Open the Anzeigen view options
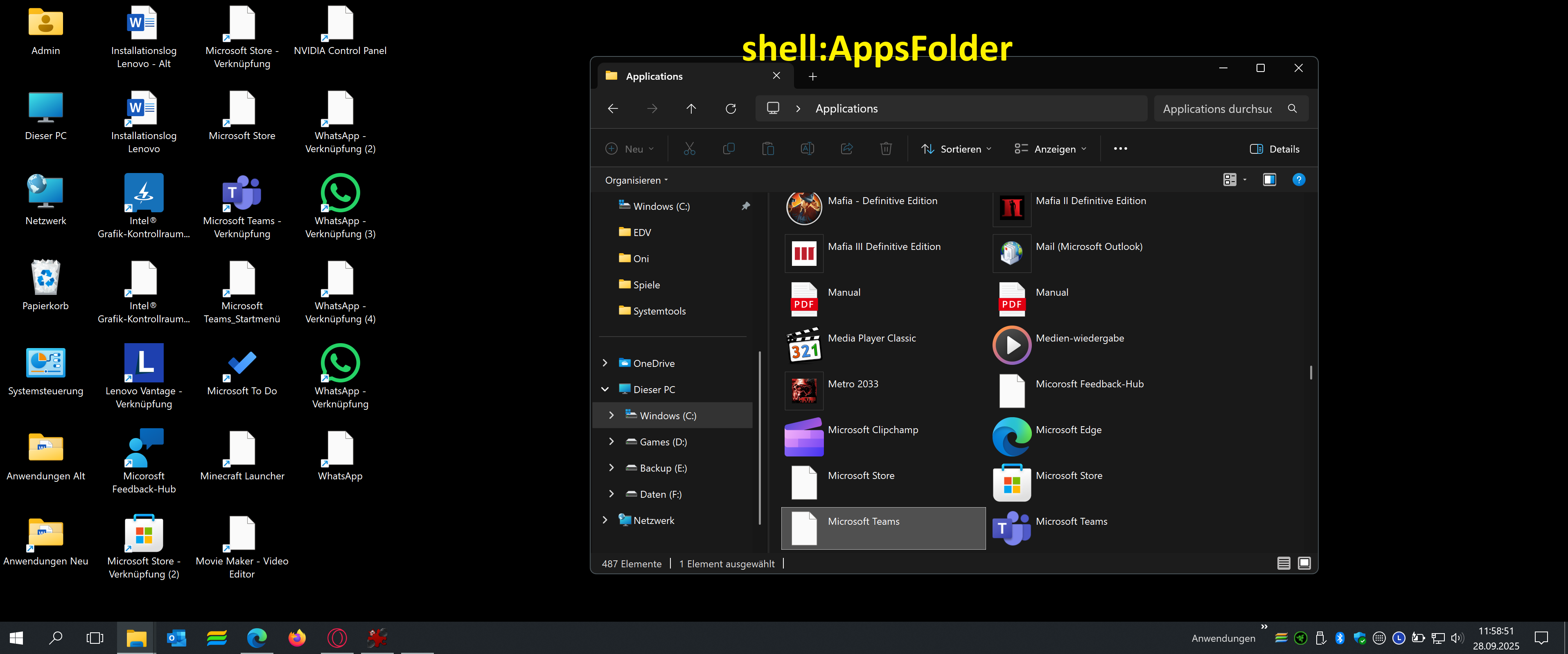This screenshot has height=654, width=1568. coord(1050,149)
